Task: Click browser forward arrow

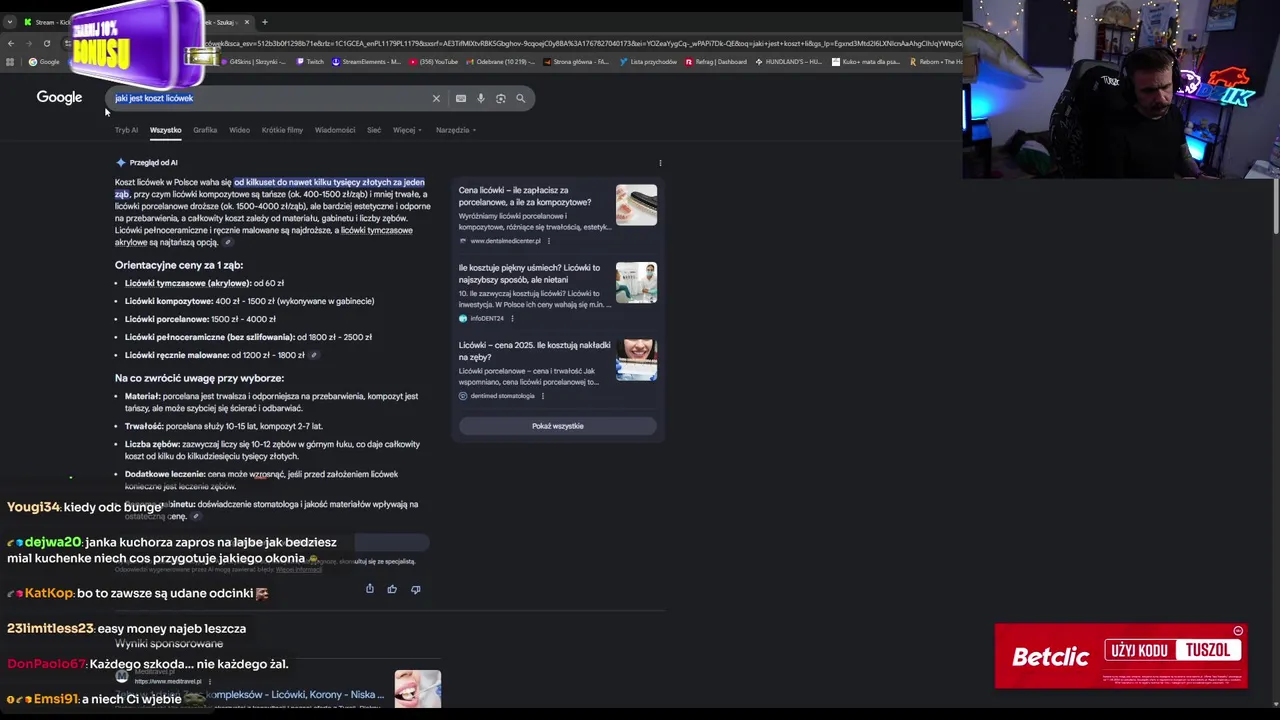Action: (29, 43)
